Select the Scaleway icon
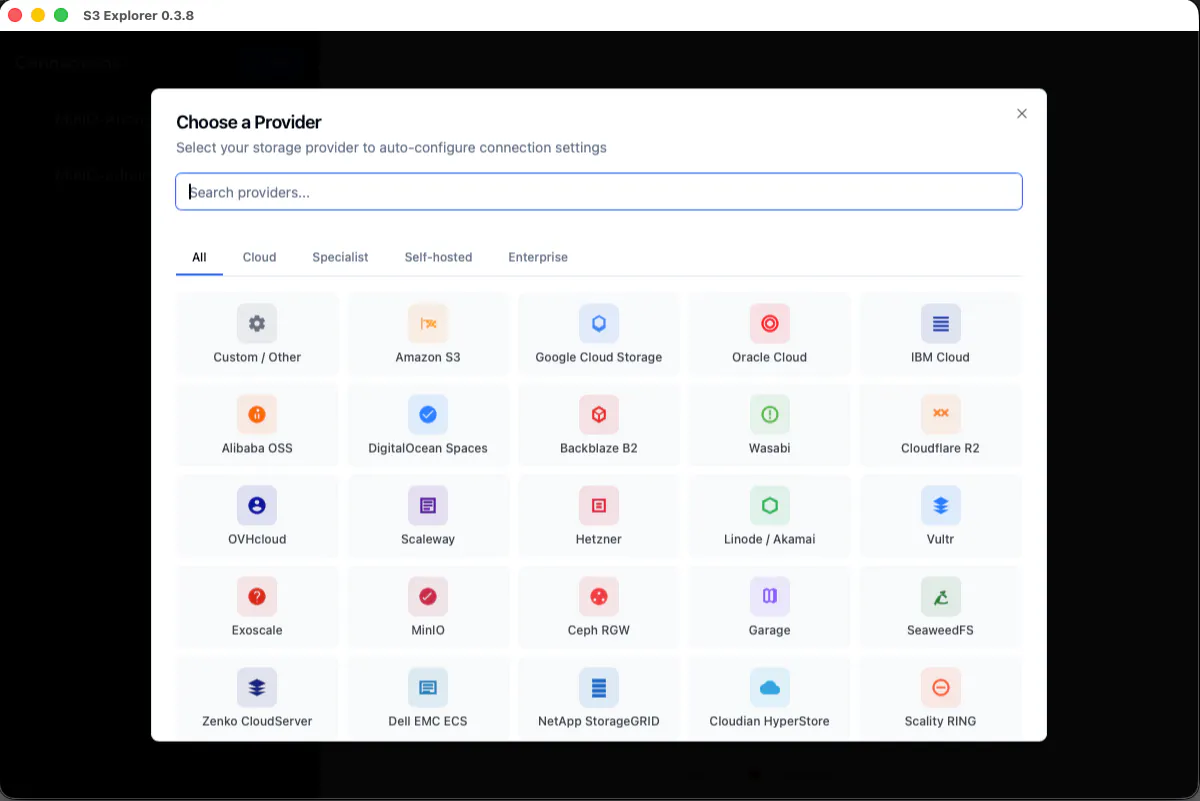 [428, 505]
